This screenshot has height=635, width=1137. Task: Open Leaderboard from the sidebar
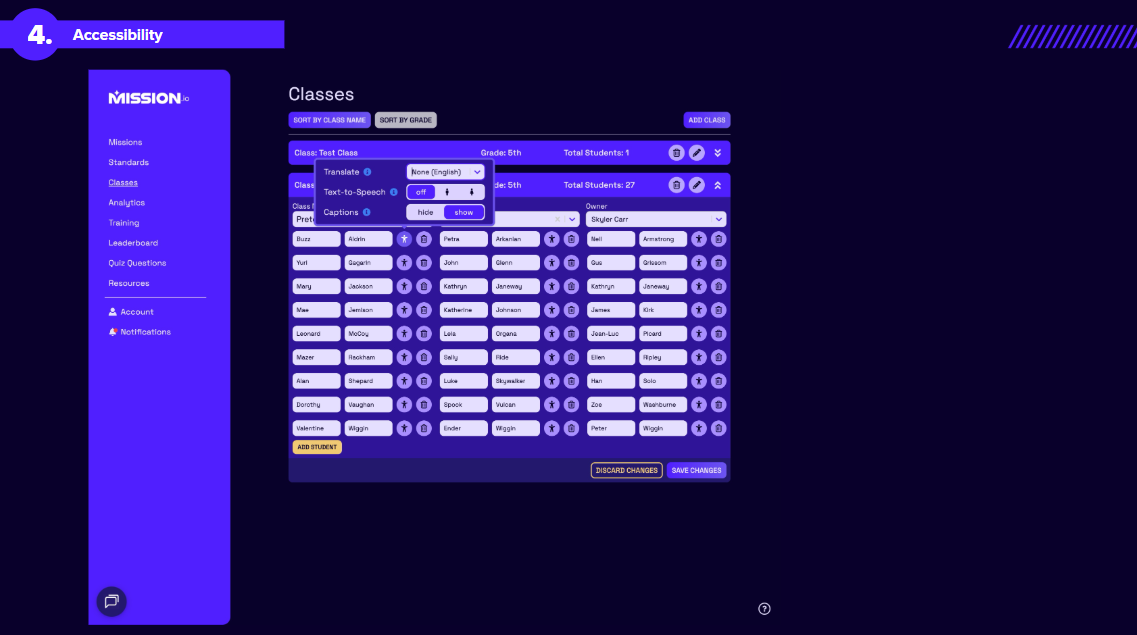click(133, 243)
